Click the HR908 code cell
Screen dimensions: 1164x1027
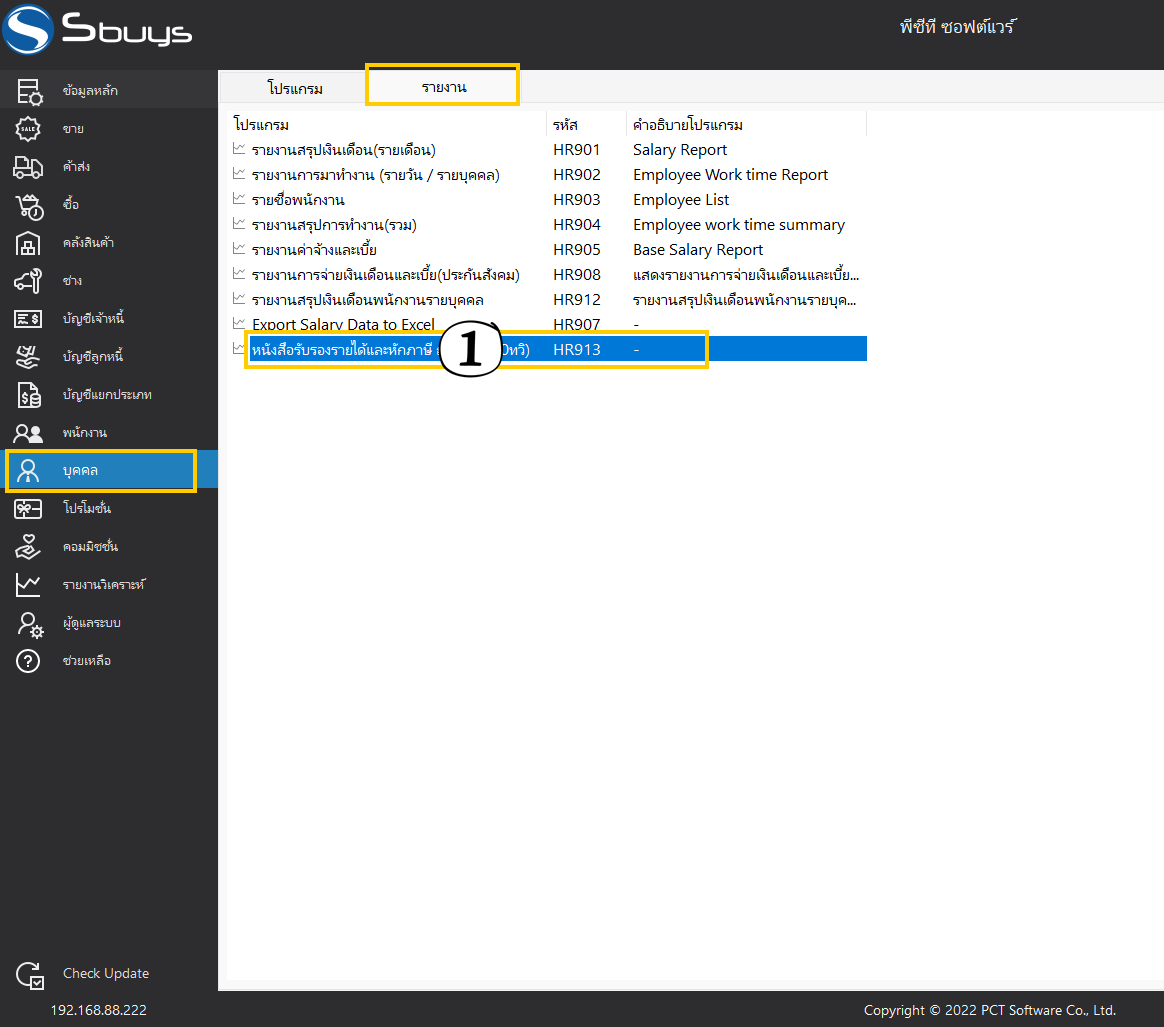click(576, 275)
